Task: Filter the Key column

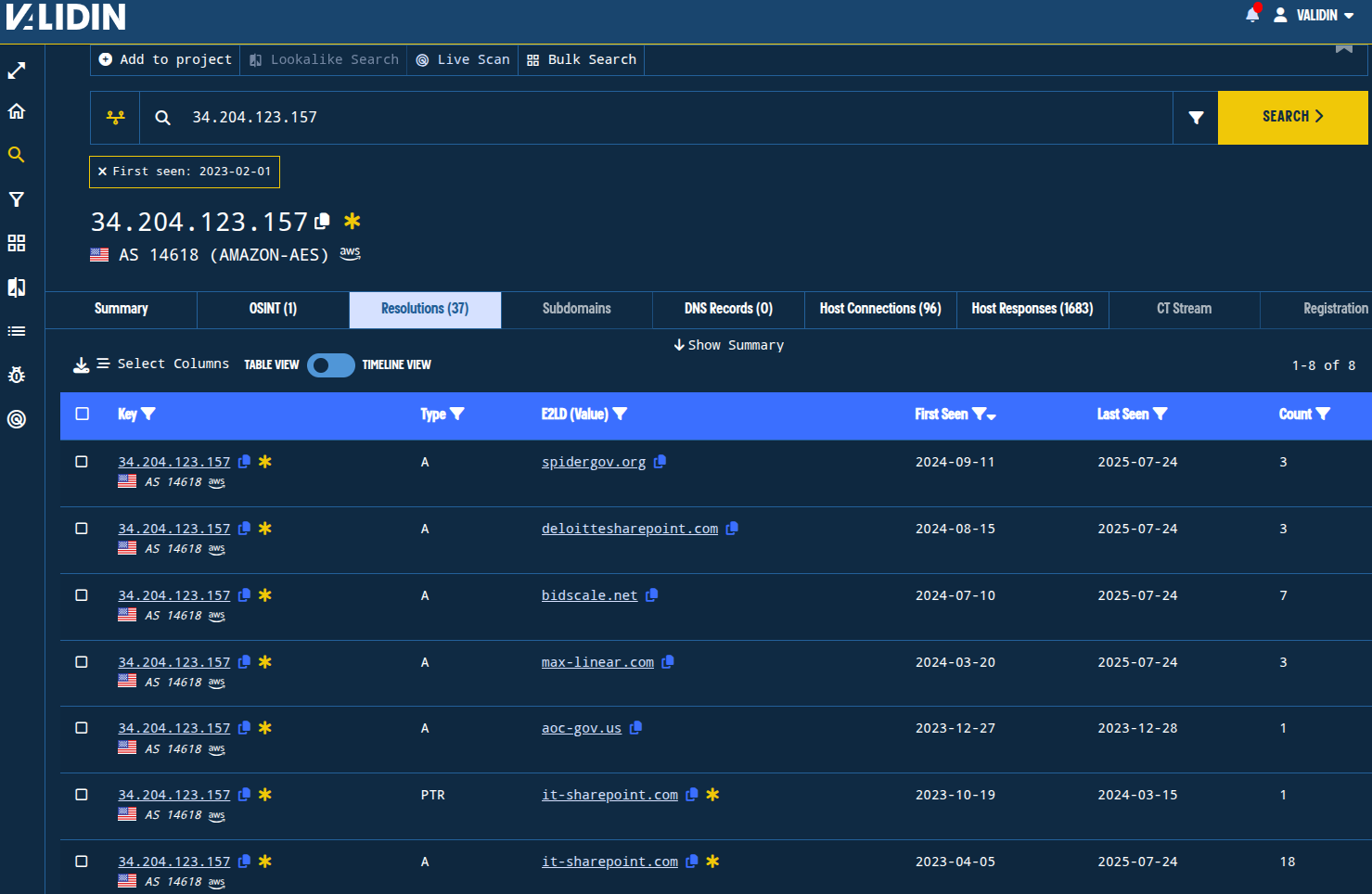Action: [148, 414]
